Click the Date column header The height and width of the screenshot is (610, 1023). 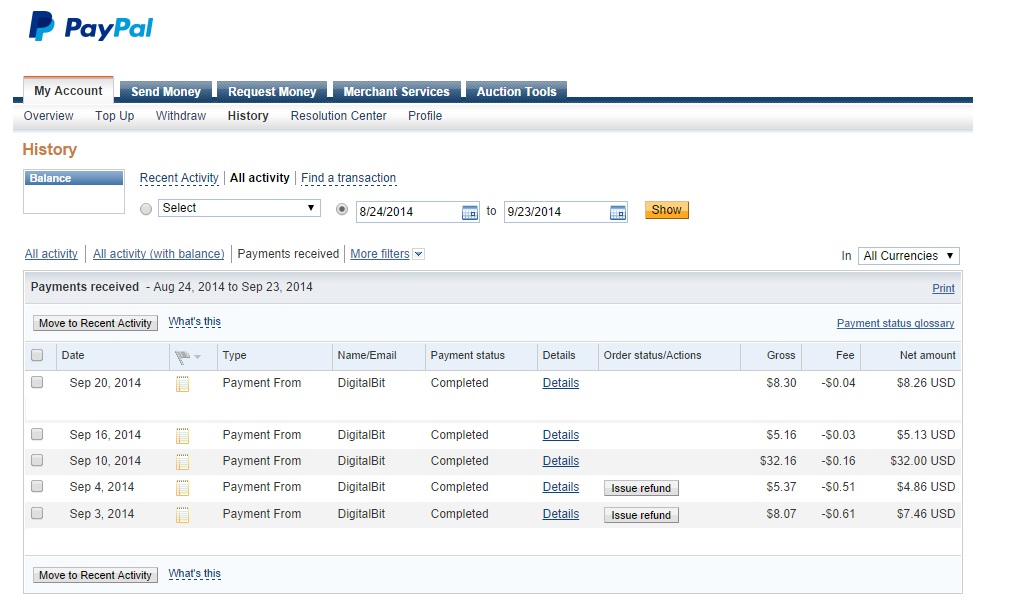tap(73, 355)
